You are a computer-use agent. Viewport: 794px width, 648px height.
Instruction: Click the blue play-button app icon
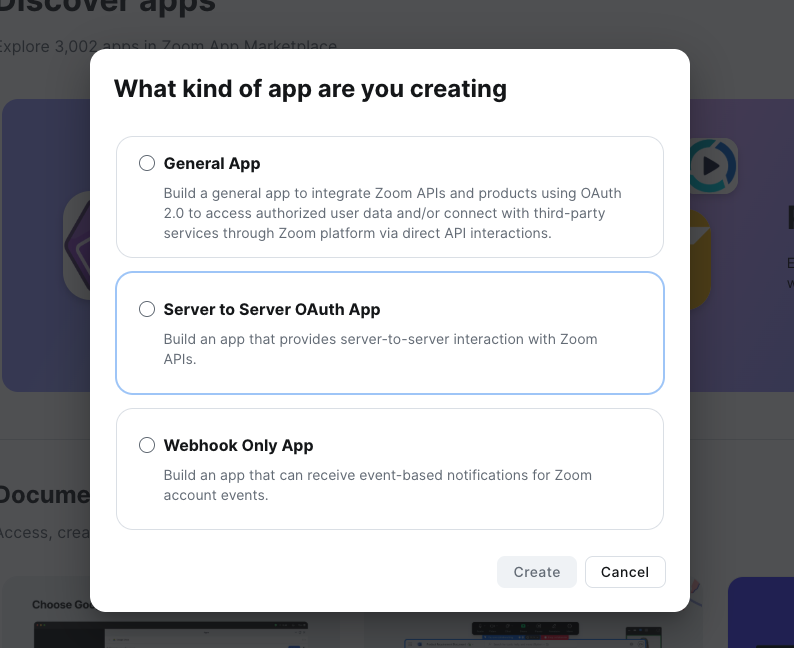pos(714,166)
